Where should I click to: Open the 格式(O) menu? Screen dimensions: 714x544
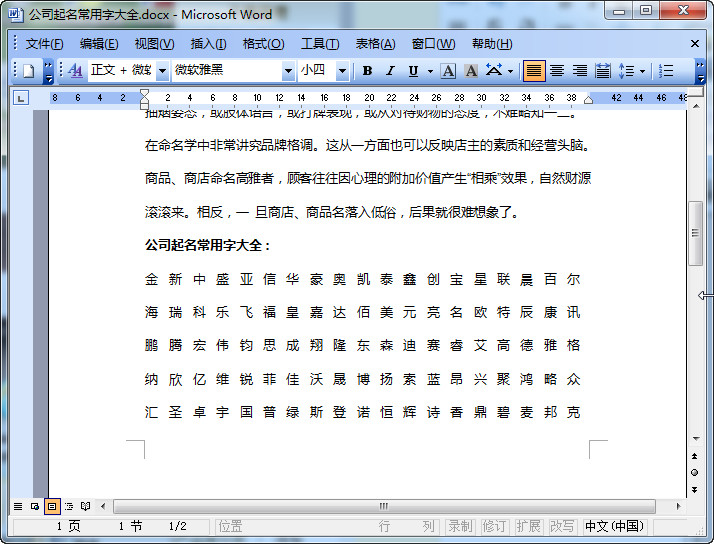click(263, 44)
